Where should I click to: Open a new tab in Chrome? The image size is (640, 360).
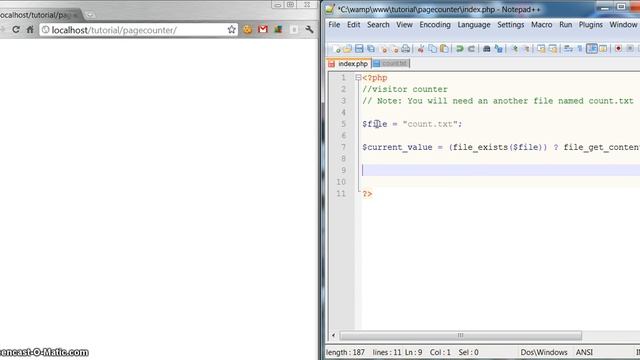click(x=90, y=15)
